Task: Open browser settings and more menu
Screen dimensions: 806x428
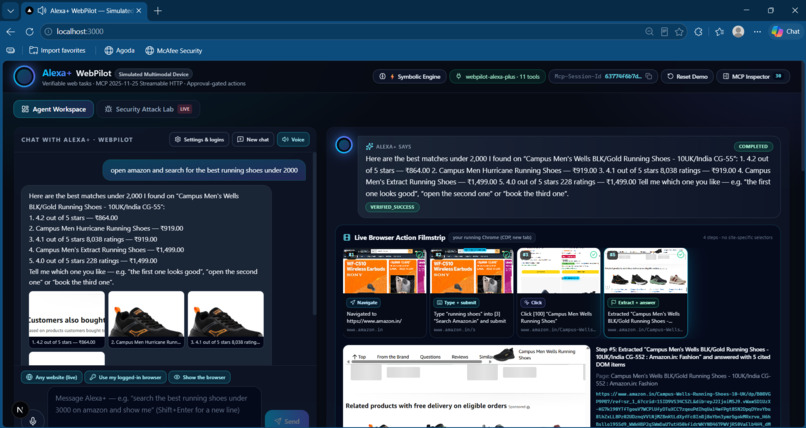Action: click(758, 32)
